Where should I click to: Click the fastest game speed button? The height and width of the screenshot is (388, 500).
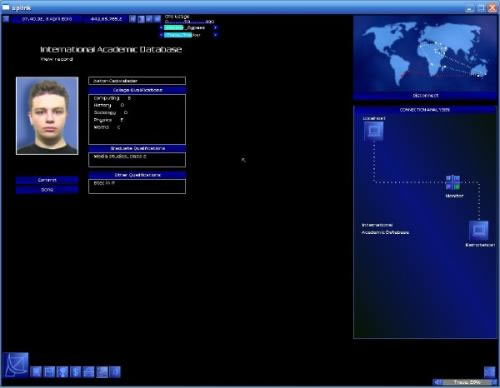coord(157,19)
